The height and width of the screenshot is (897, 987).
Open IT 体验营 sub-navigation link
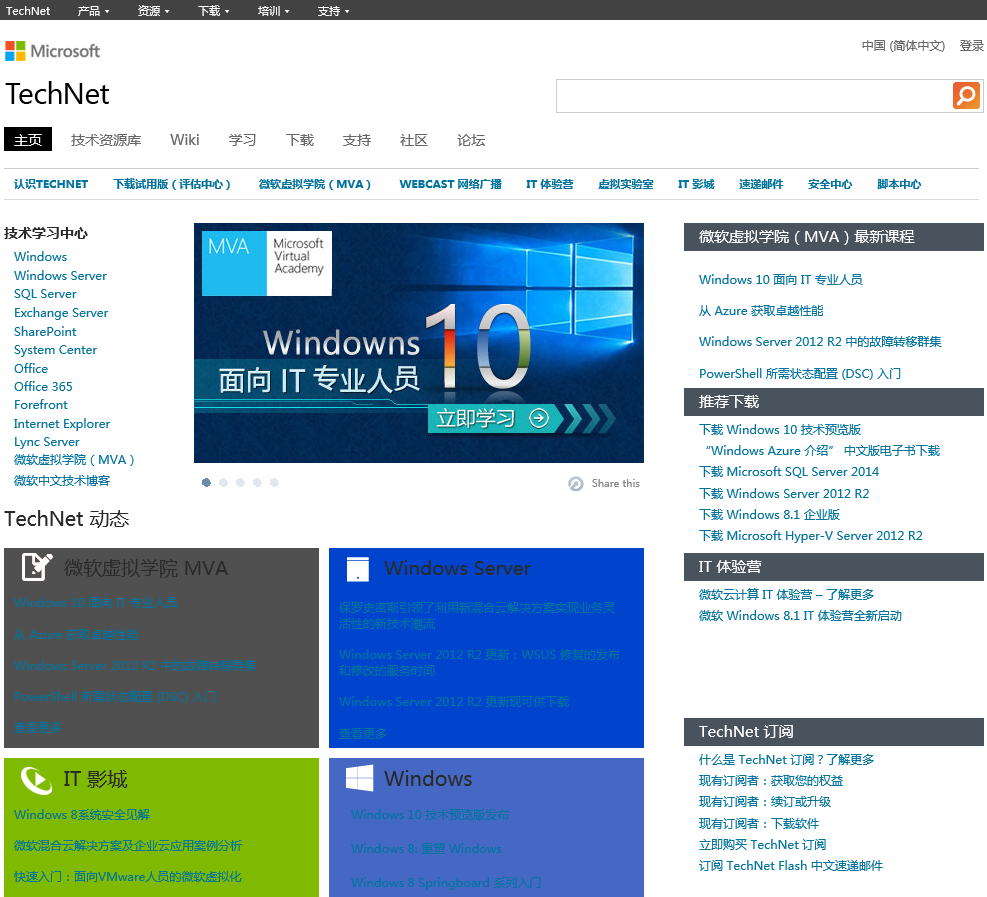pyautogui.click(x=550, y=184)
